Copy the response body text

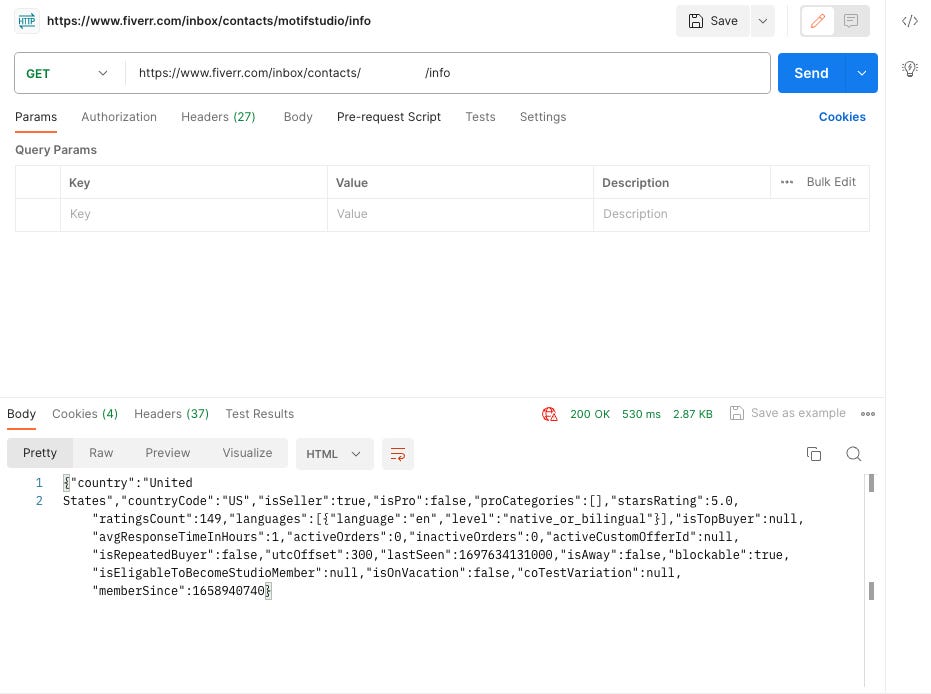click(x=814, y=453)
